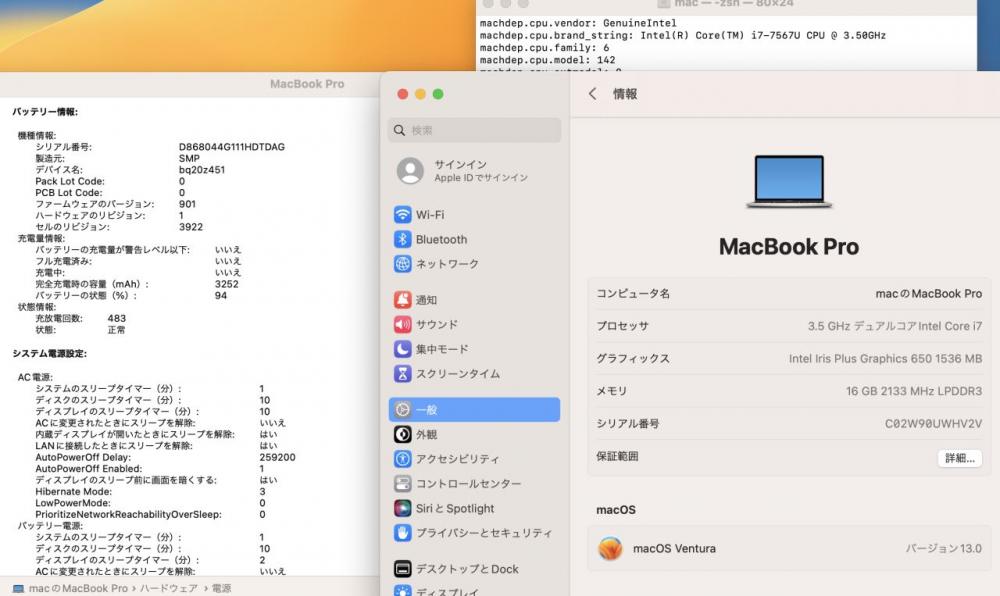Click Terminal line machdep.cpu.model: 142
This screenshot has height=596, width=1000.
tap(547, 60)
